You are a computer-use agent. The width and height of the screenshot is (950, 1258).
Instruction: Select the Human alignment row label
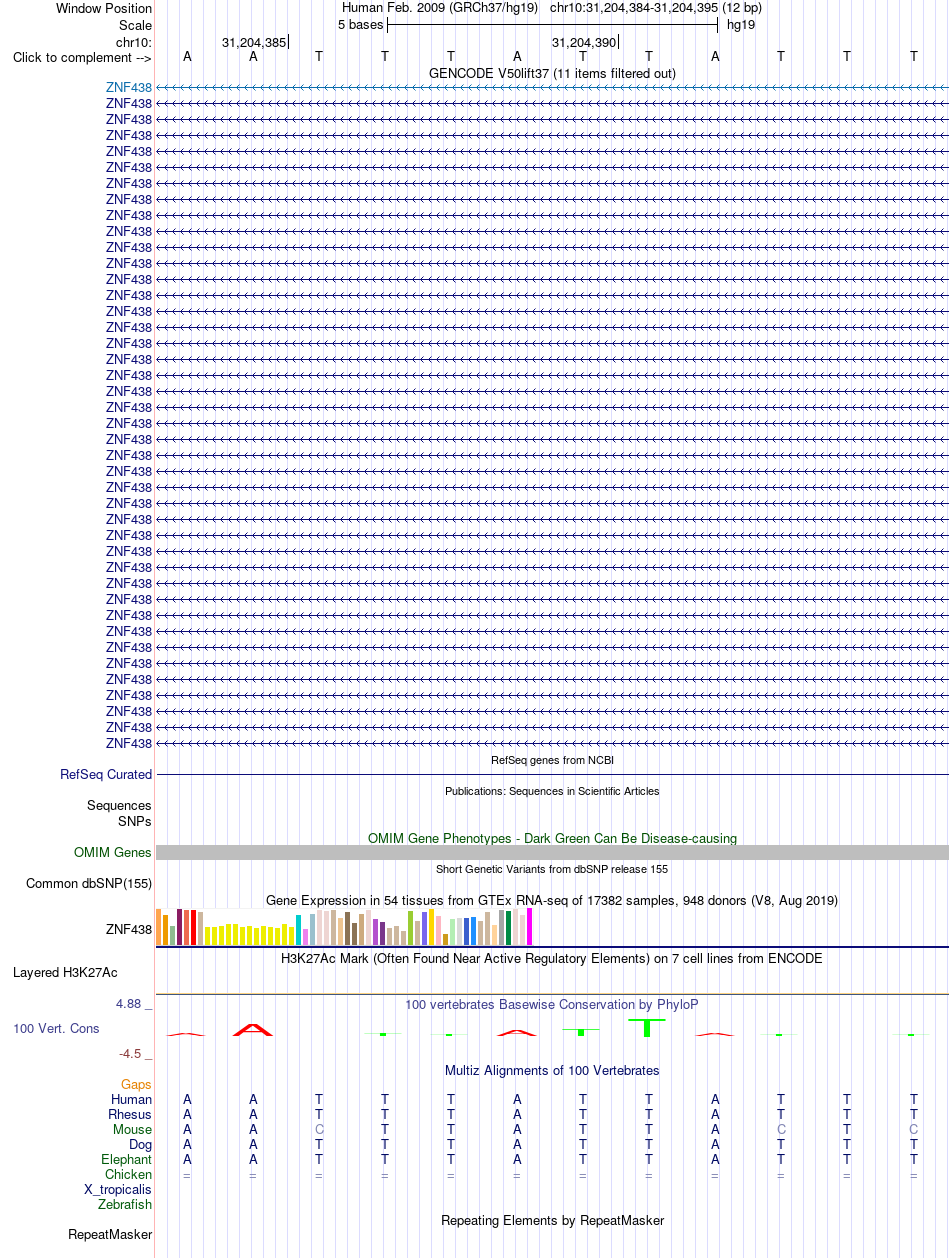[132, 1099]
